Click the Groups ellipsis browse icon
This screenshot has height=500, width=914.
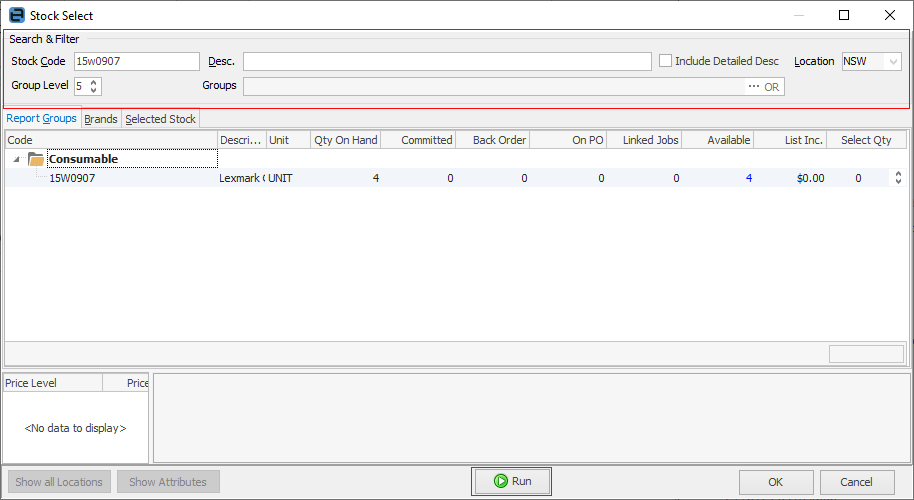(753, 86)
